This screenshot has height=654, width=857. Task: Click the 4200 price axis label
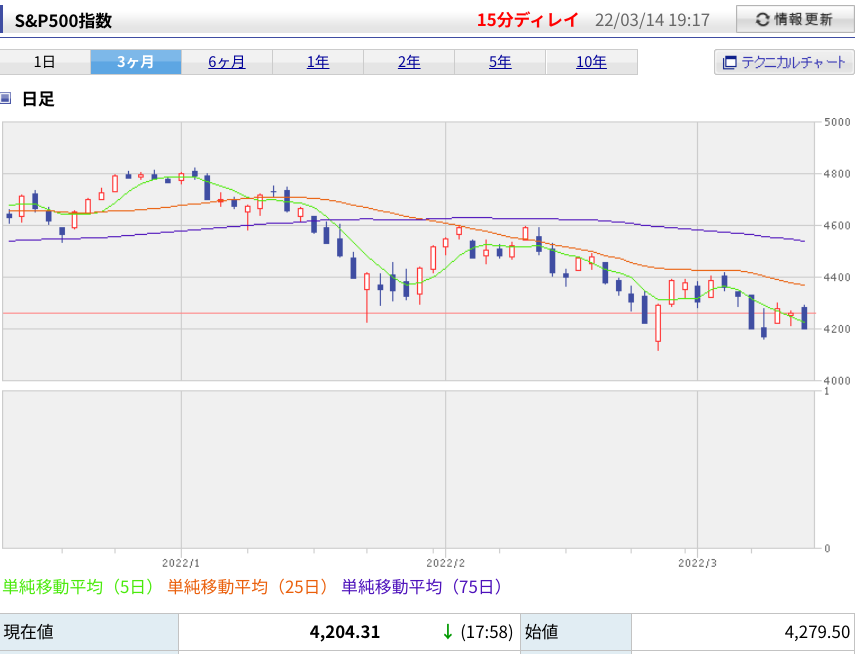tap(837, 329)
